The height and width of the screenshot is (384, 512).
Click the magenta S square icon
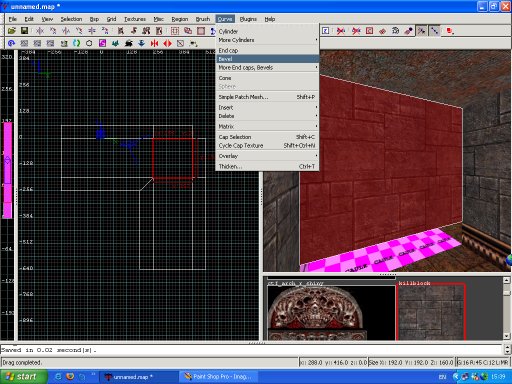102,43
